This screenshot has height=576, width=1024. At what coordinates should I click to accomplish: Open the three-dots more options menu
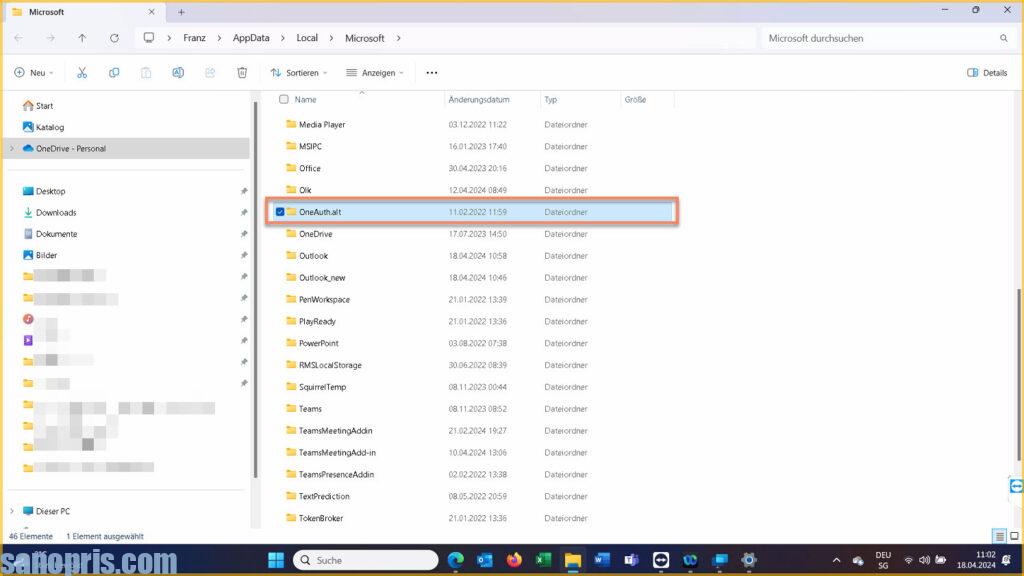pos(432,73)
